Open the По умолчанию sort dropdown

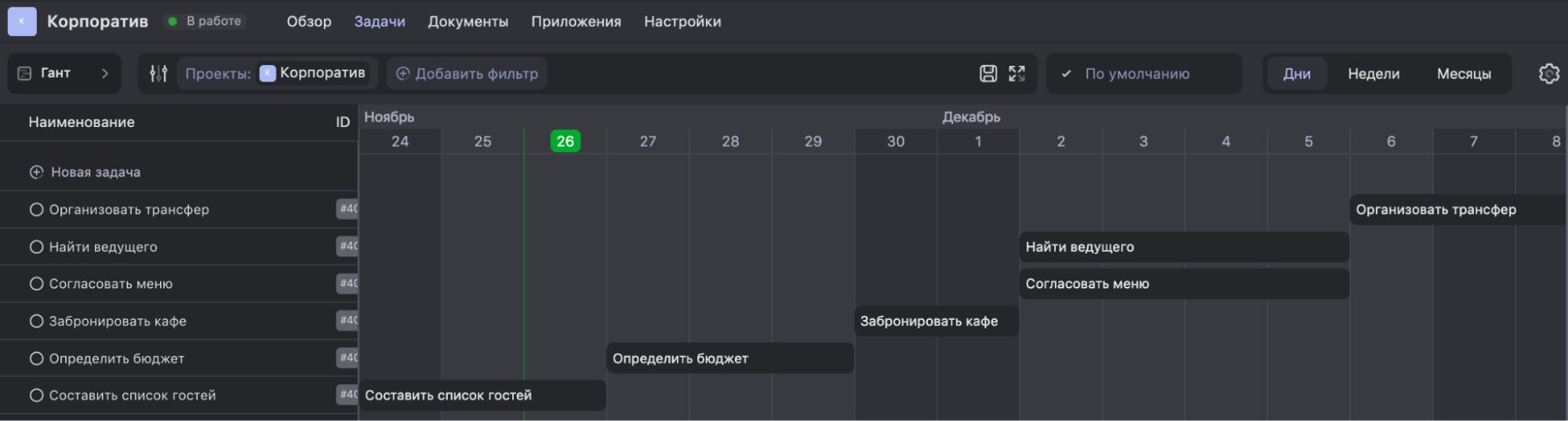point(1143,74)
